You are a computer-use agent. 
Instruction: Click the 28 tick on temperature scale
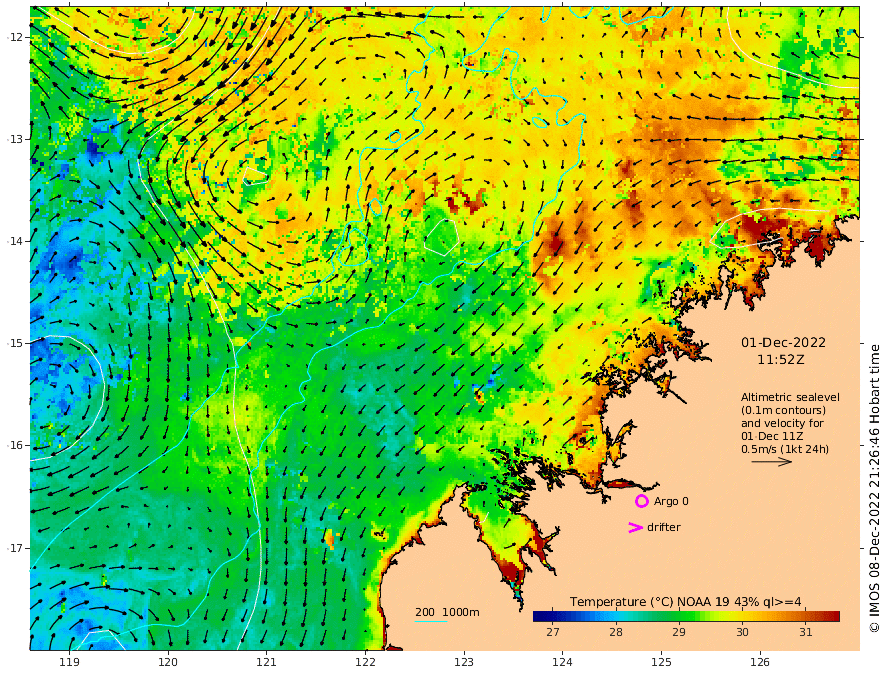[616, 632]
